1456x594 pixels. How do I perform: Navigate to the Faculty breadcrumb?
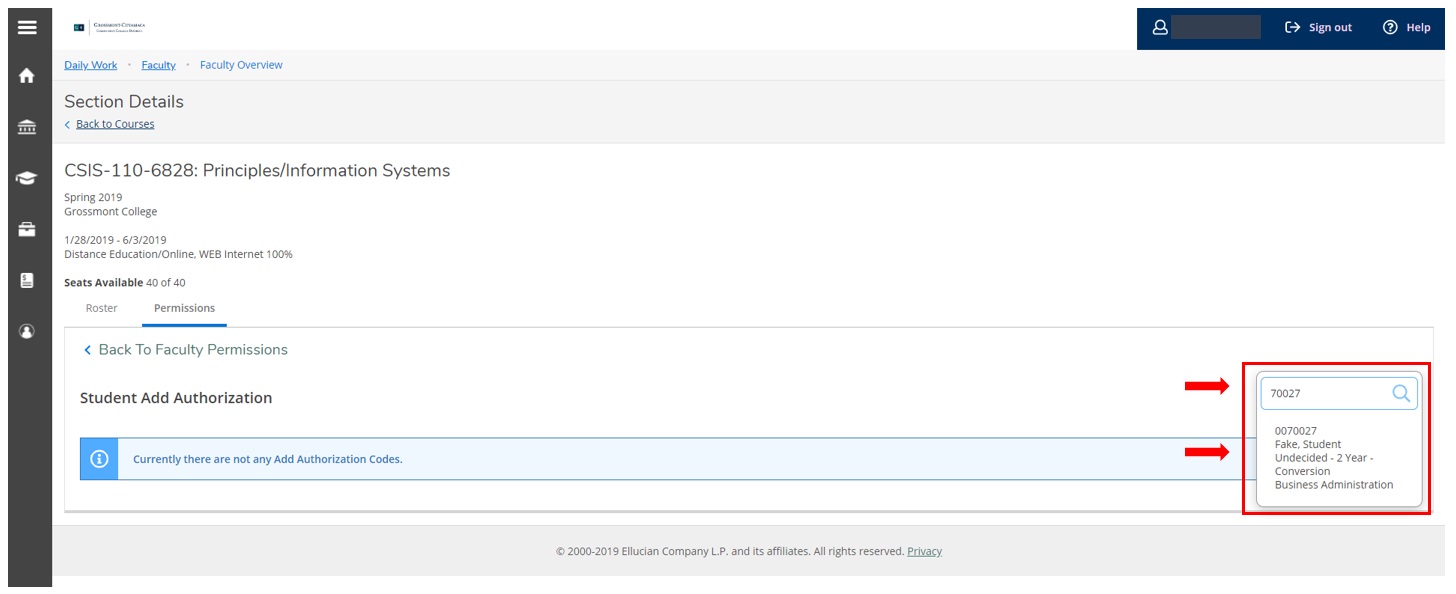point(158,64)
